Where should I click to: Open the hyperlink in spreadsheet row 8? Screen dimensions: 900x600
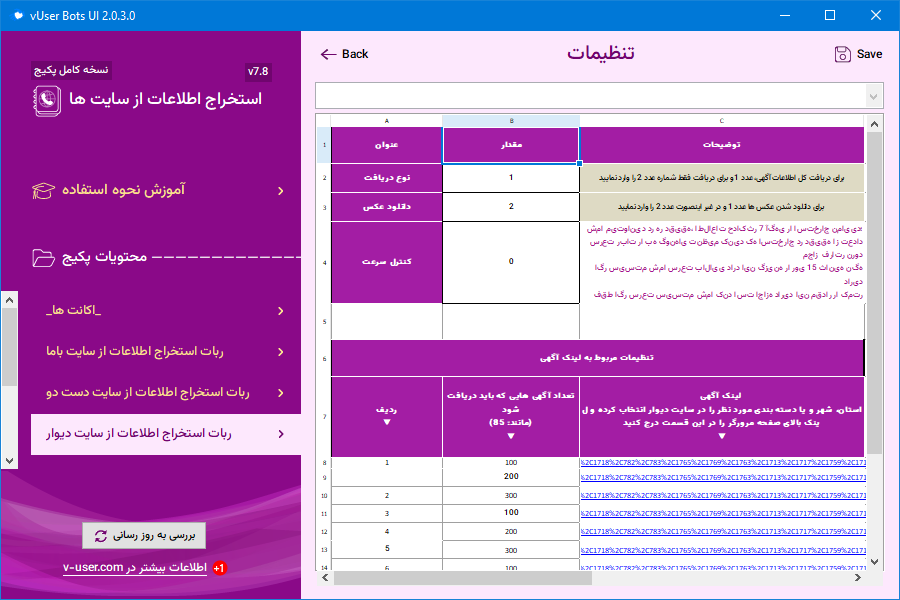[x=723, y=463]
